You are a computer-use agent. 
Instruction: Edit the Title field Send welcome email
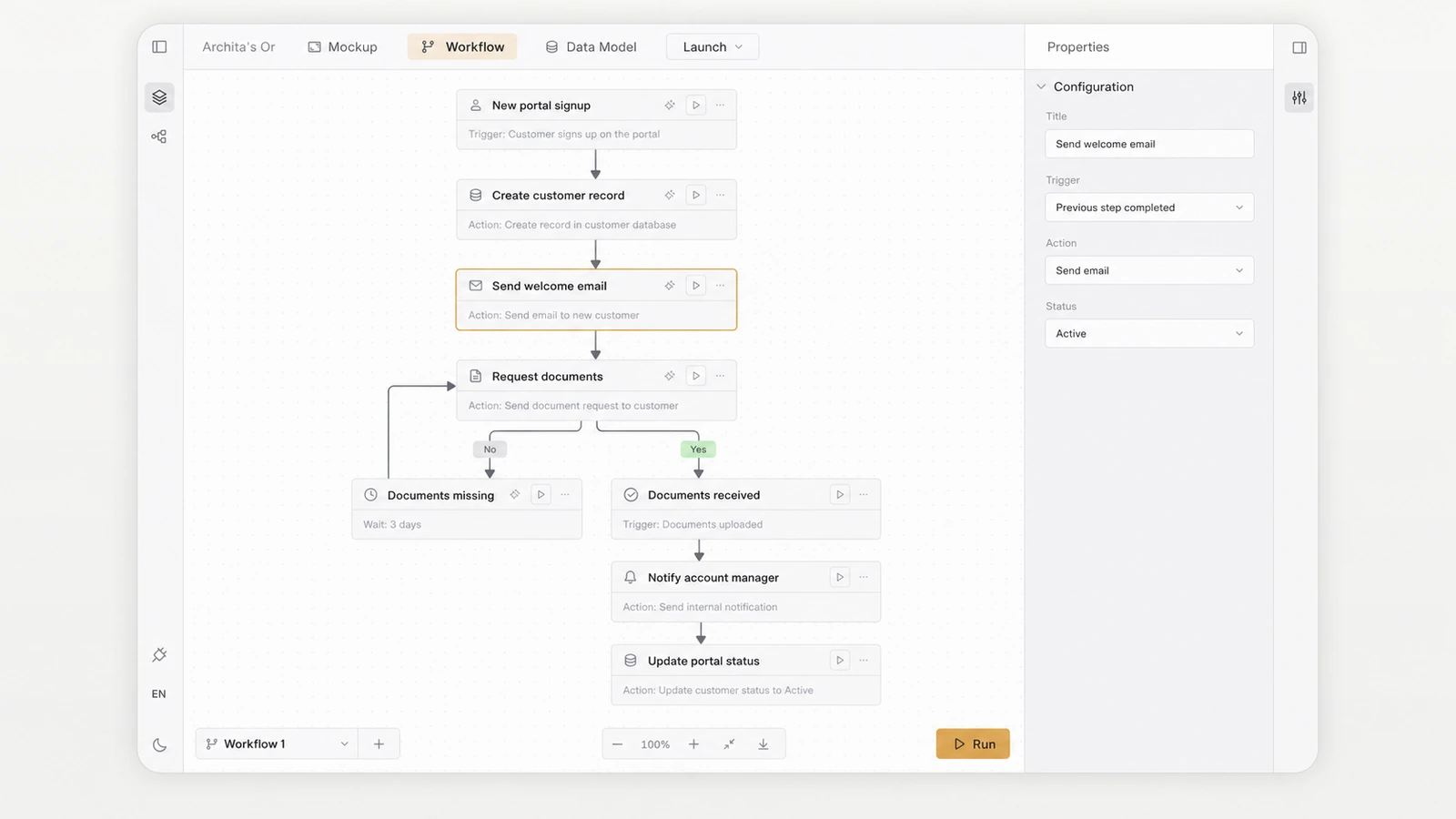coord(1149,144)
